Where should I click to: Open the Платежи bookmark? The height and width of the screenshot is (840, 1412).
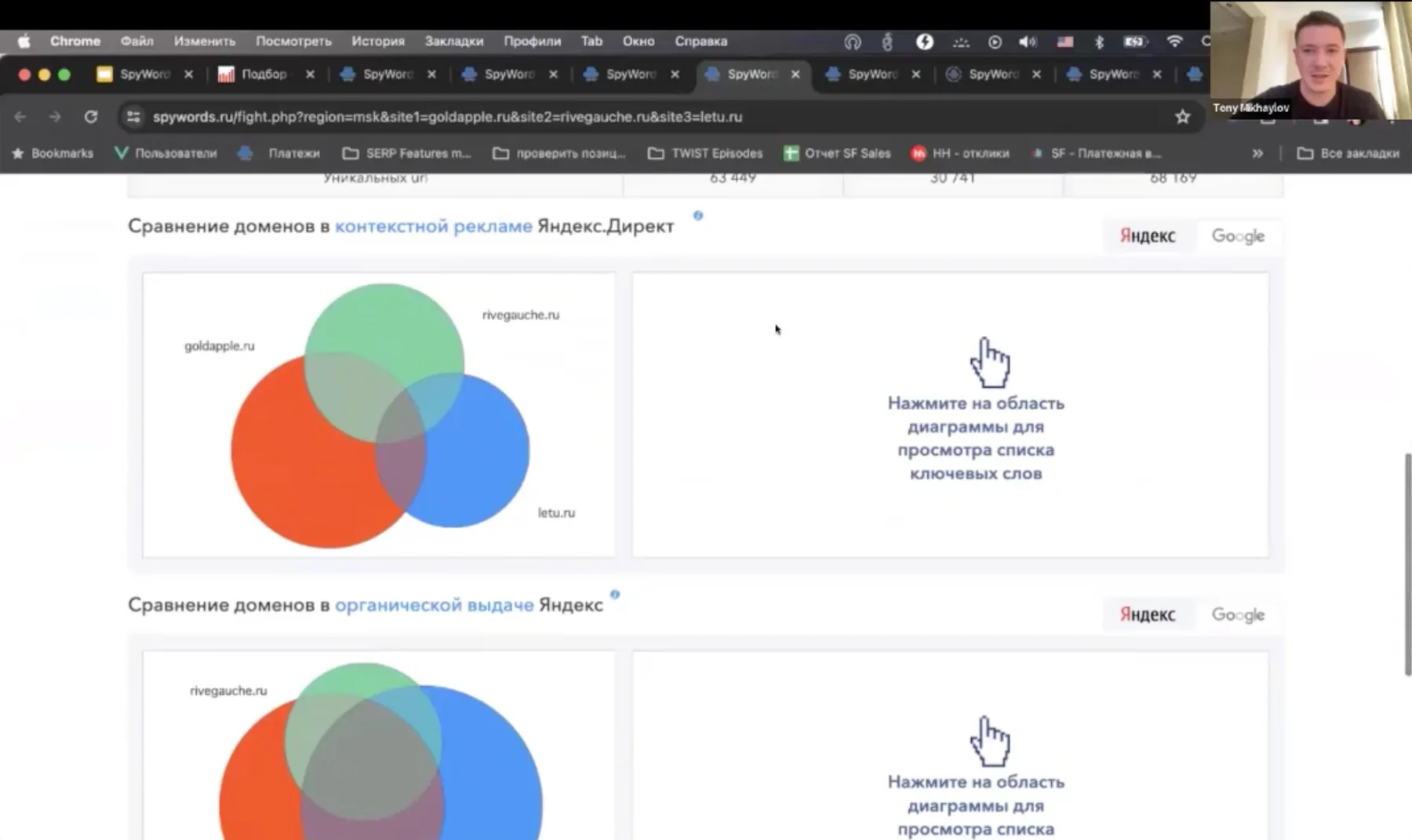point(279,154)
